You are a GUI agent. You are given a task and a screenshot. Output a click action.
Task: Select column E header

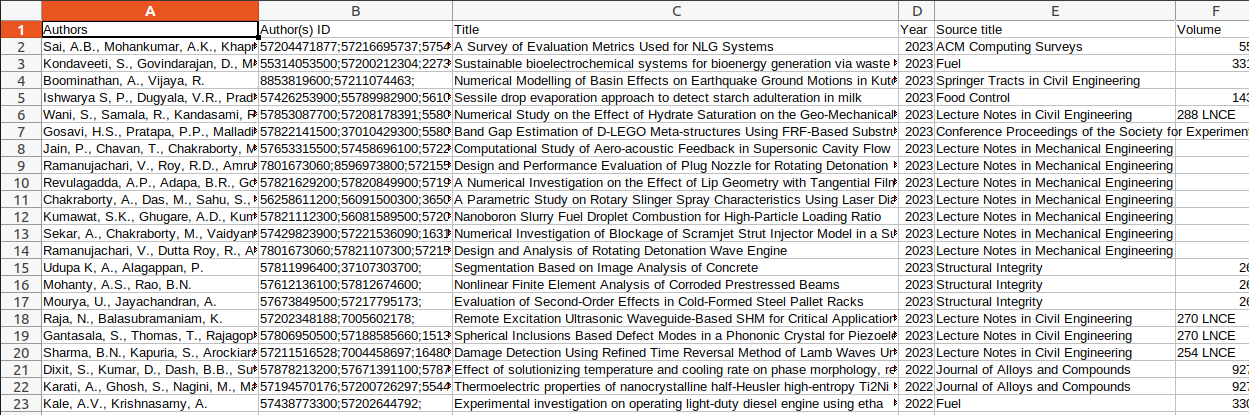(1054, 11)
